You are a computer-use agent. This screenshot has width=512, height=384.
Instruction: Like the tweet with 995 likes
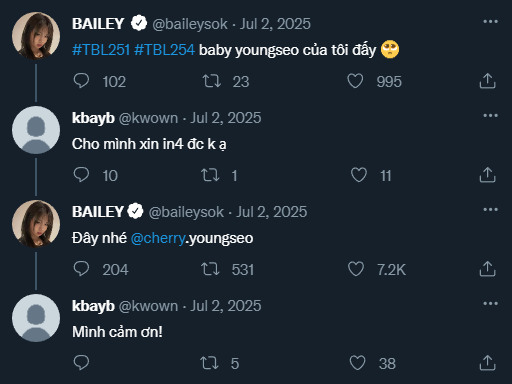coord(355,81)
